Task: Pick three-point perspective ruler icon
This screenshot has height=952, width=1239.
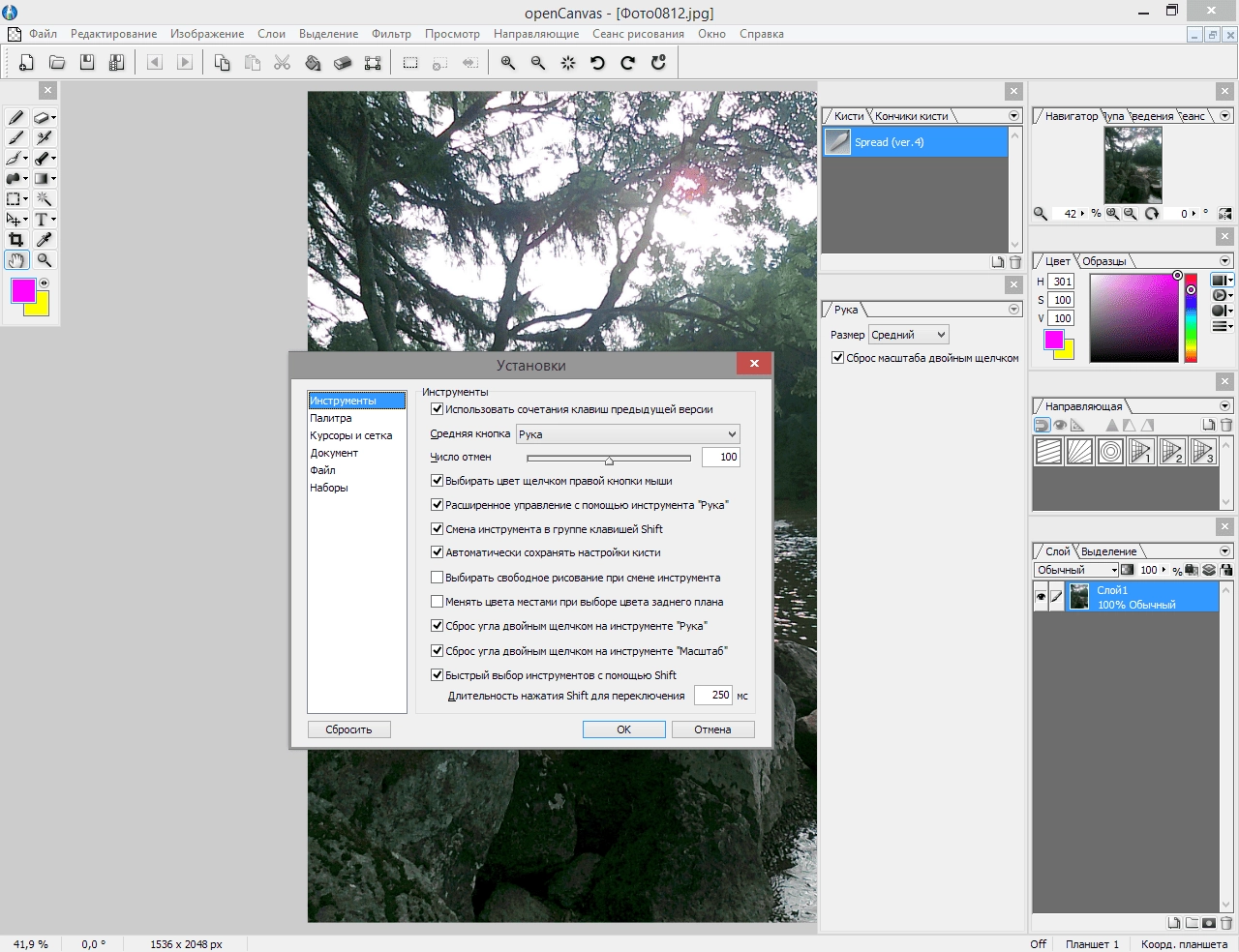Action: 1203,451
